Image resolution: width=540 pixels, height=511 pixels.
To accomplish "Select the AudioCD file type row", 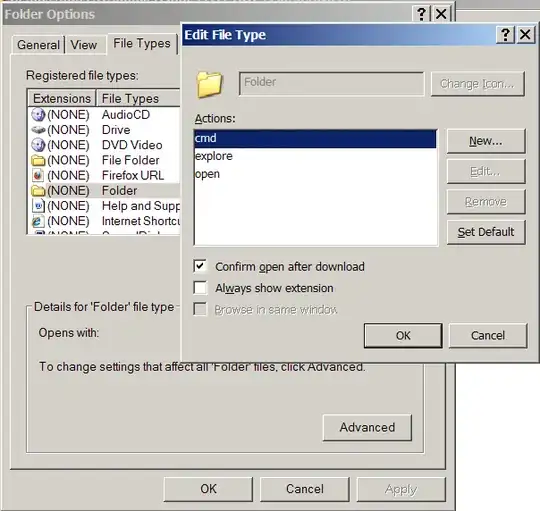I will pos(104,115).
